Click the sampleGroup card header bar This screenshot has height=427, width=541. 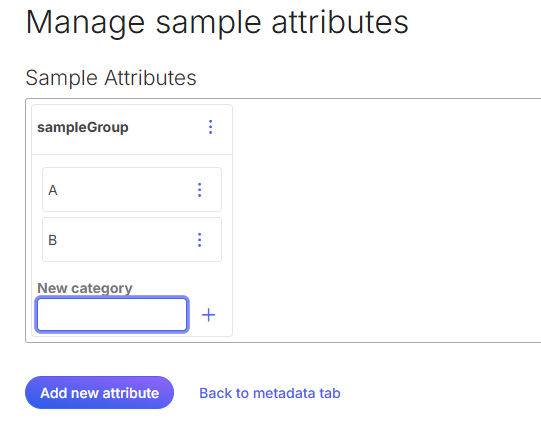coord(132,130)
